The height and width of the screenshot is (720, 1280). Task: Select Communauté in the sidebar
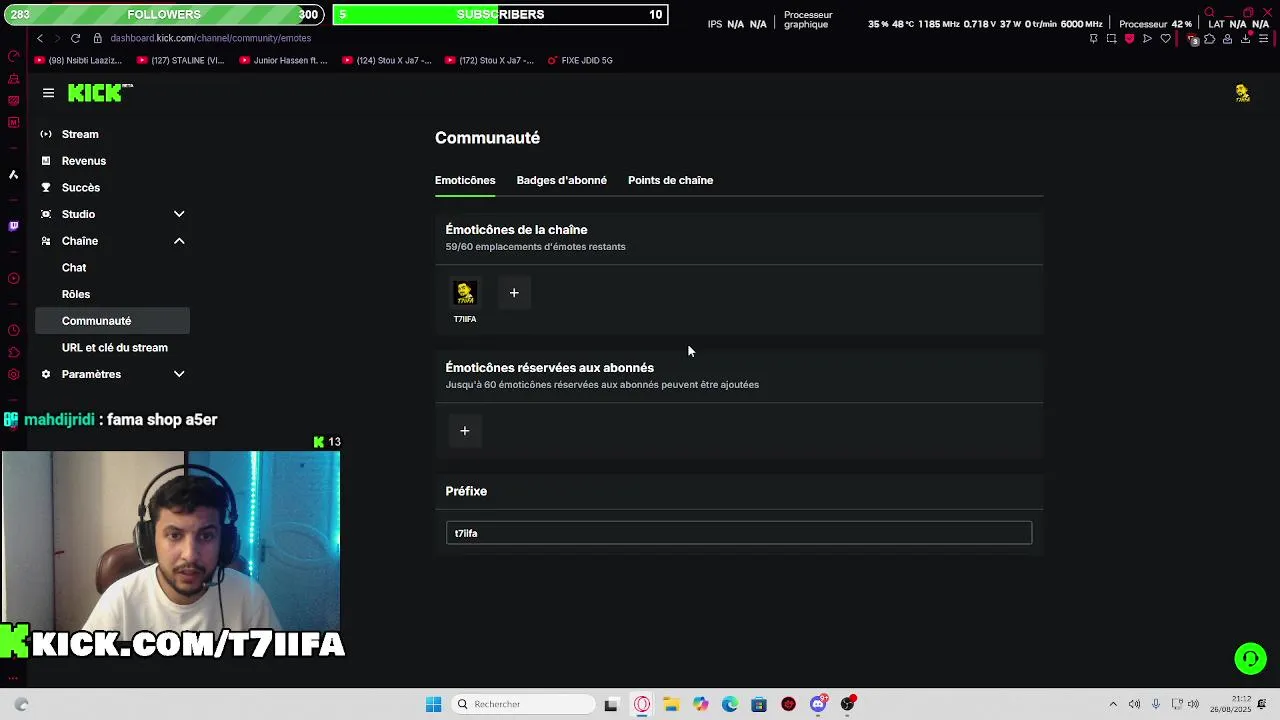(x=112, y=321)
